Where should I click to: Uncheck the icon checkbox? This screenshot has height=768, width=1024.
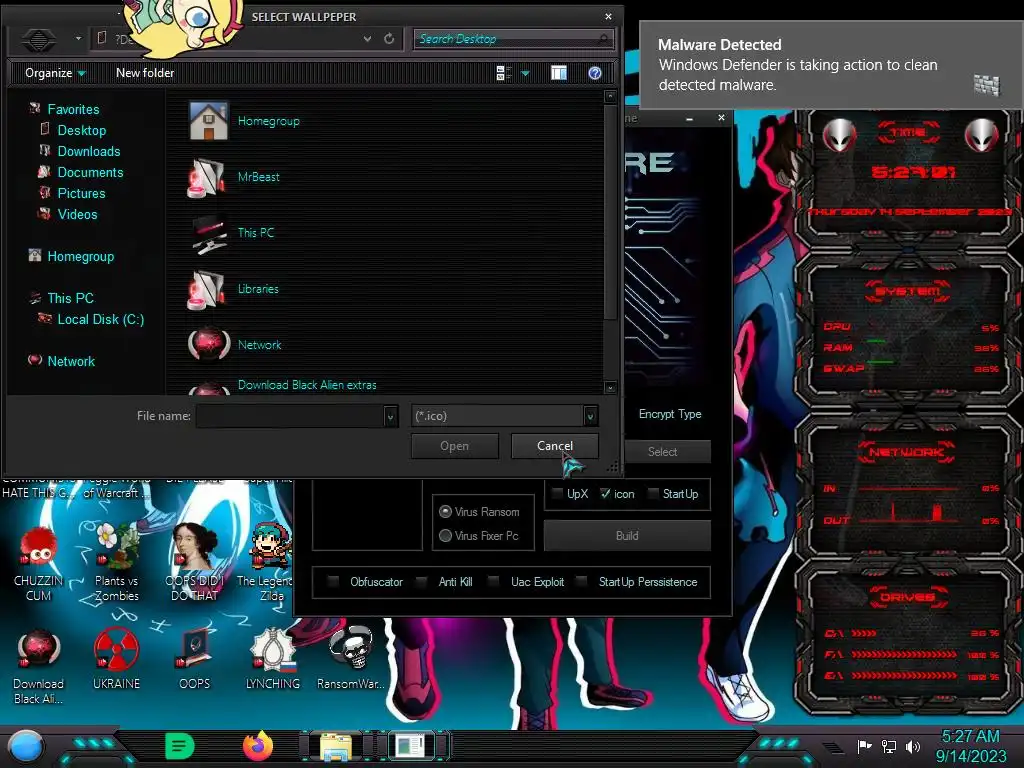[605, 494]
